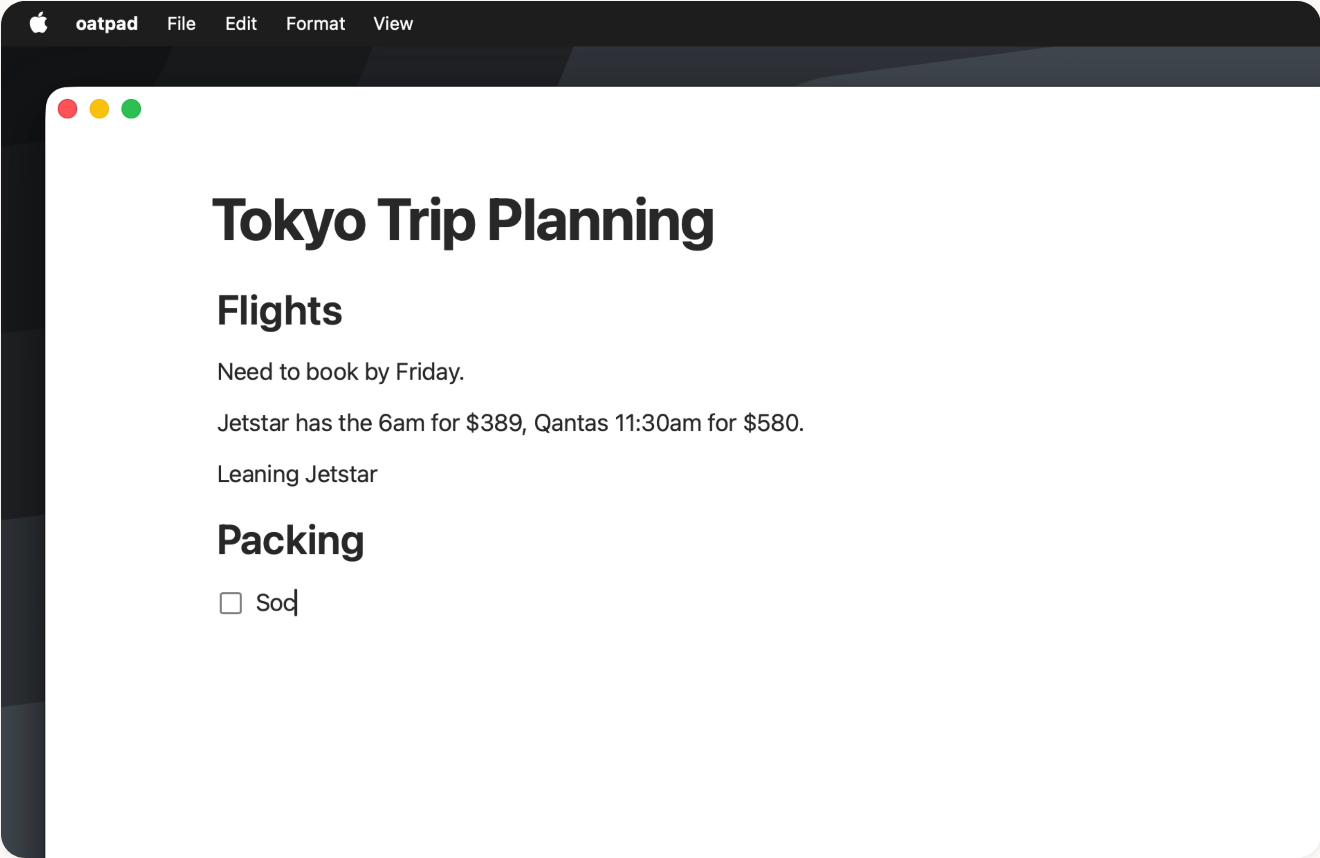The image size is (1320, 858).
Task: Close the oatpad window with red button
Action: [68, 109]
